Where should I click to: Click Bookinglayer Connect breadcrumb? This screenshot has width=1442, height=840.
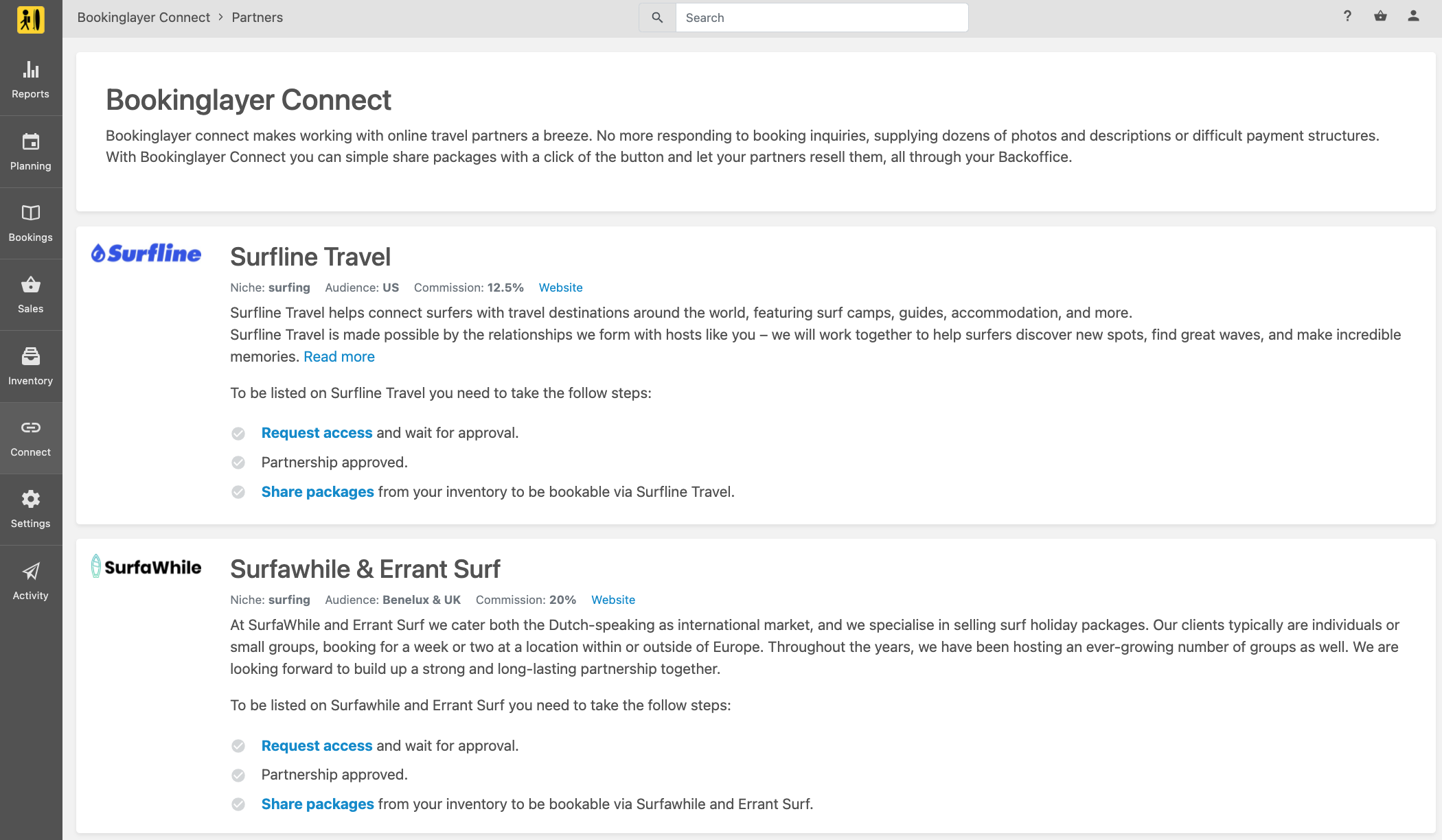point(144,18)
